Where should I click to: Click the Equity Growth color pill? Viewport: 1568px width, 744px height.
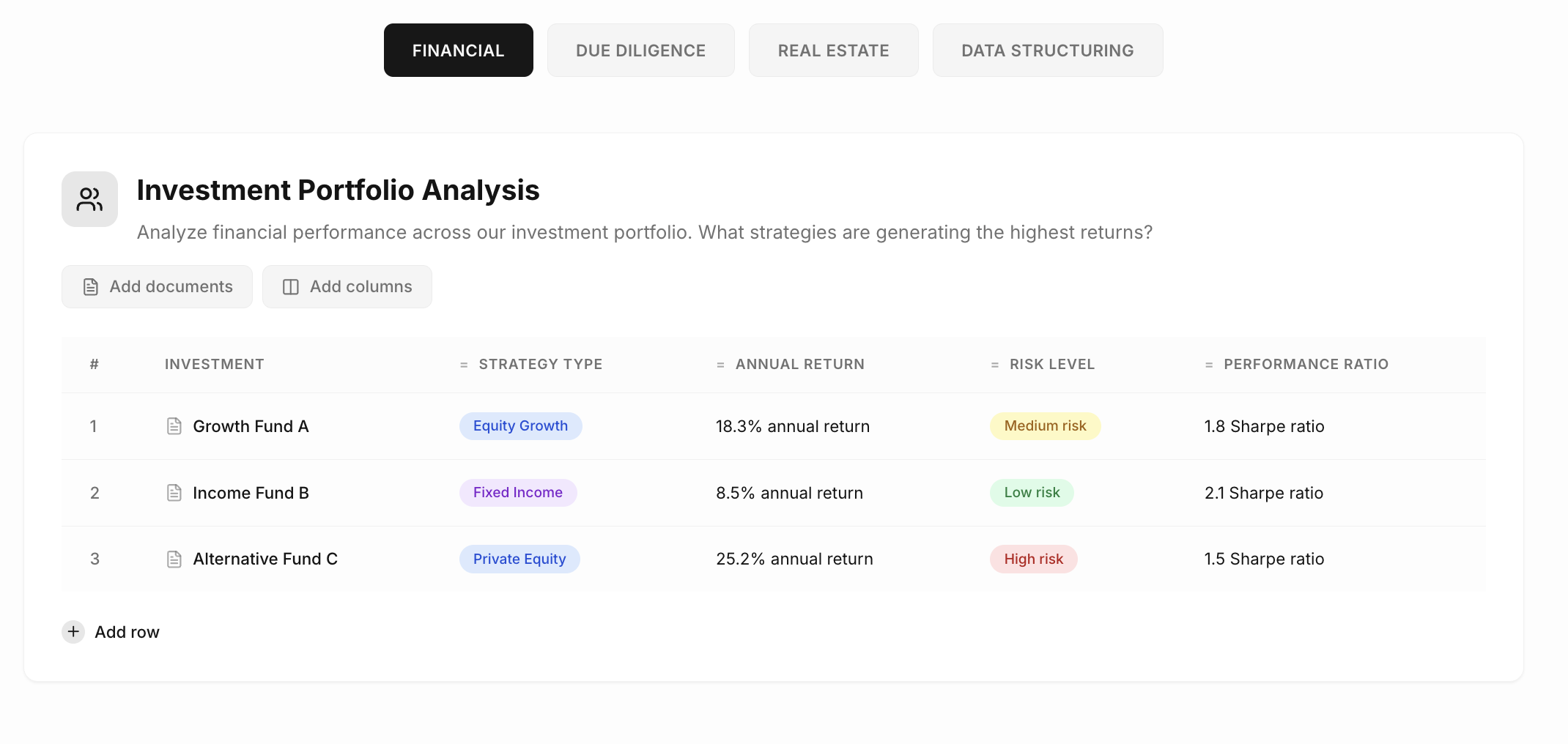(520, 425)
